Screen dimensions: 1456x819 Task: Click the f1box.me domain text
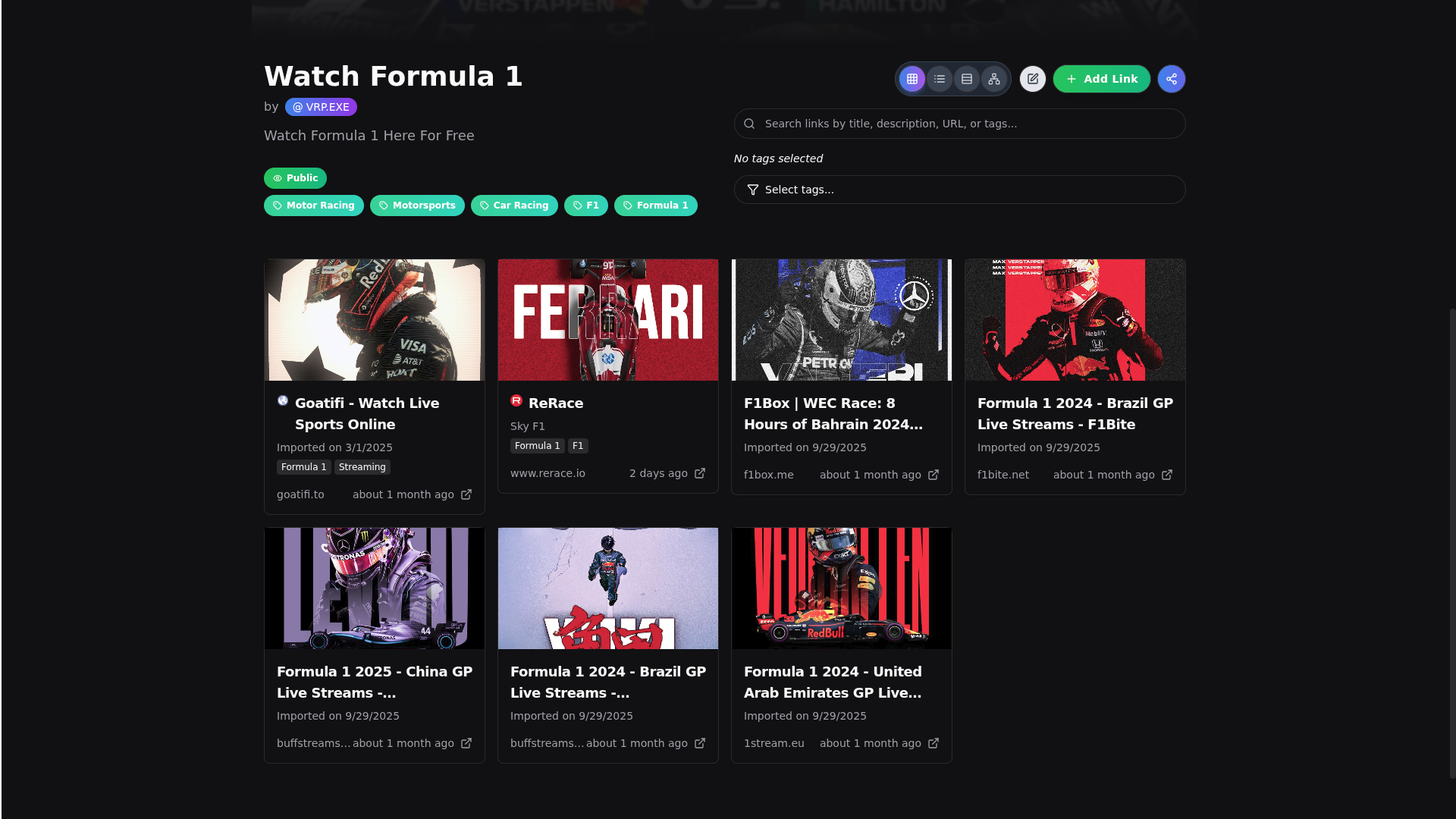tap(769, 475)
